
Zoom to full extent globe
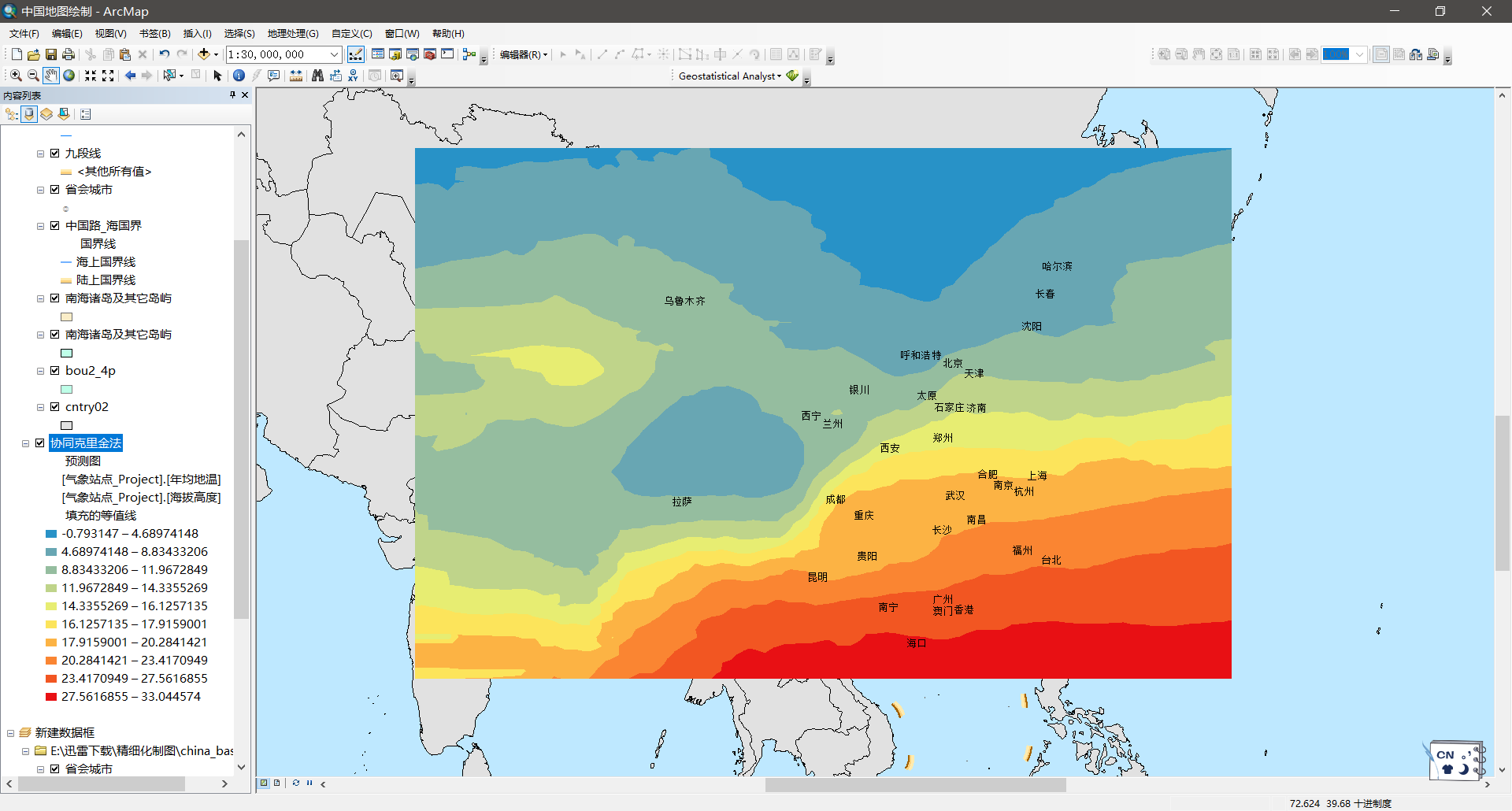(69, 76)
